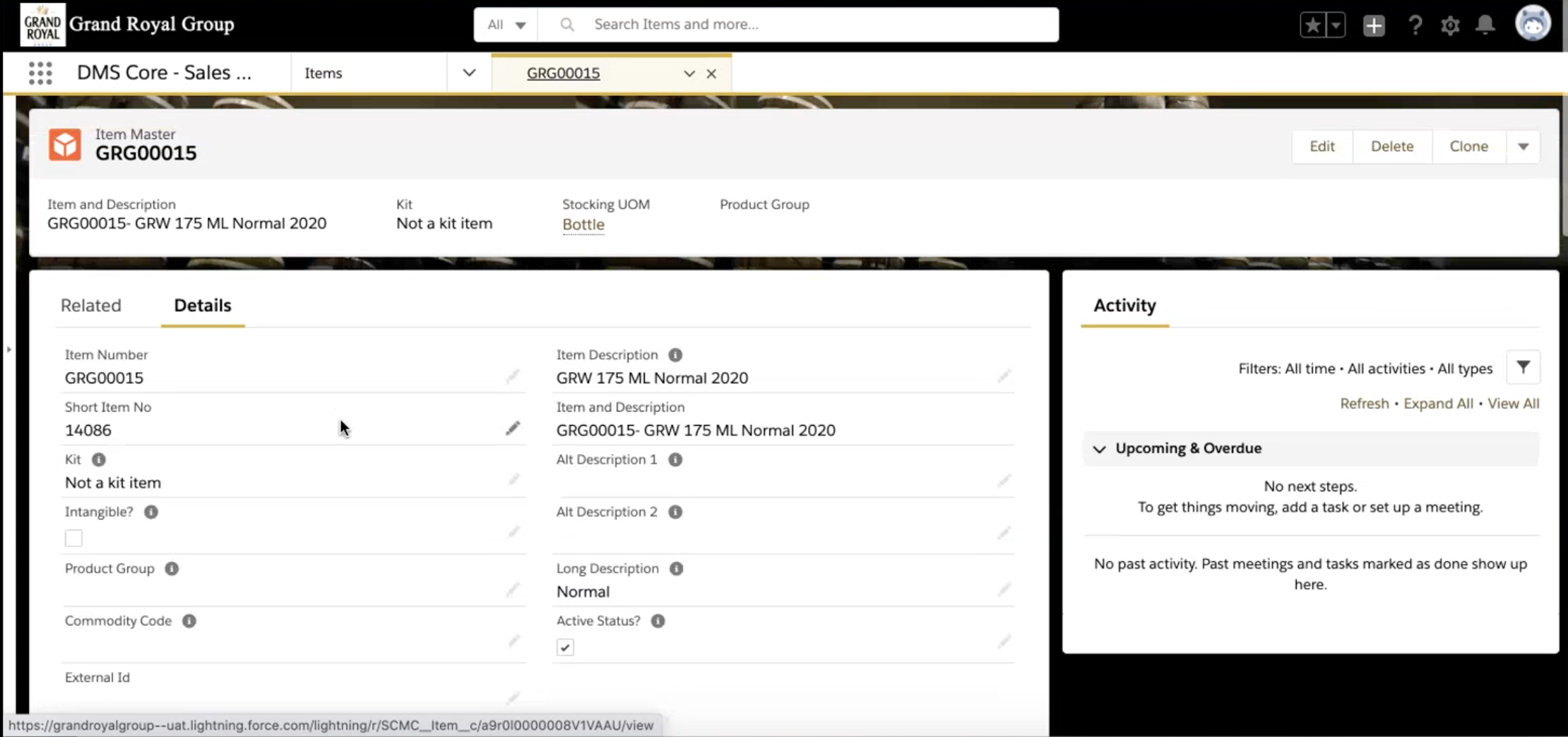This screenshot has width=1568, height=737.
Task: Click the info icon beside Product Group
Action: click(x=172, y=568)
